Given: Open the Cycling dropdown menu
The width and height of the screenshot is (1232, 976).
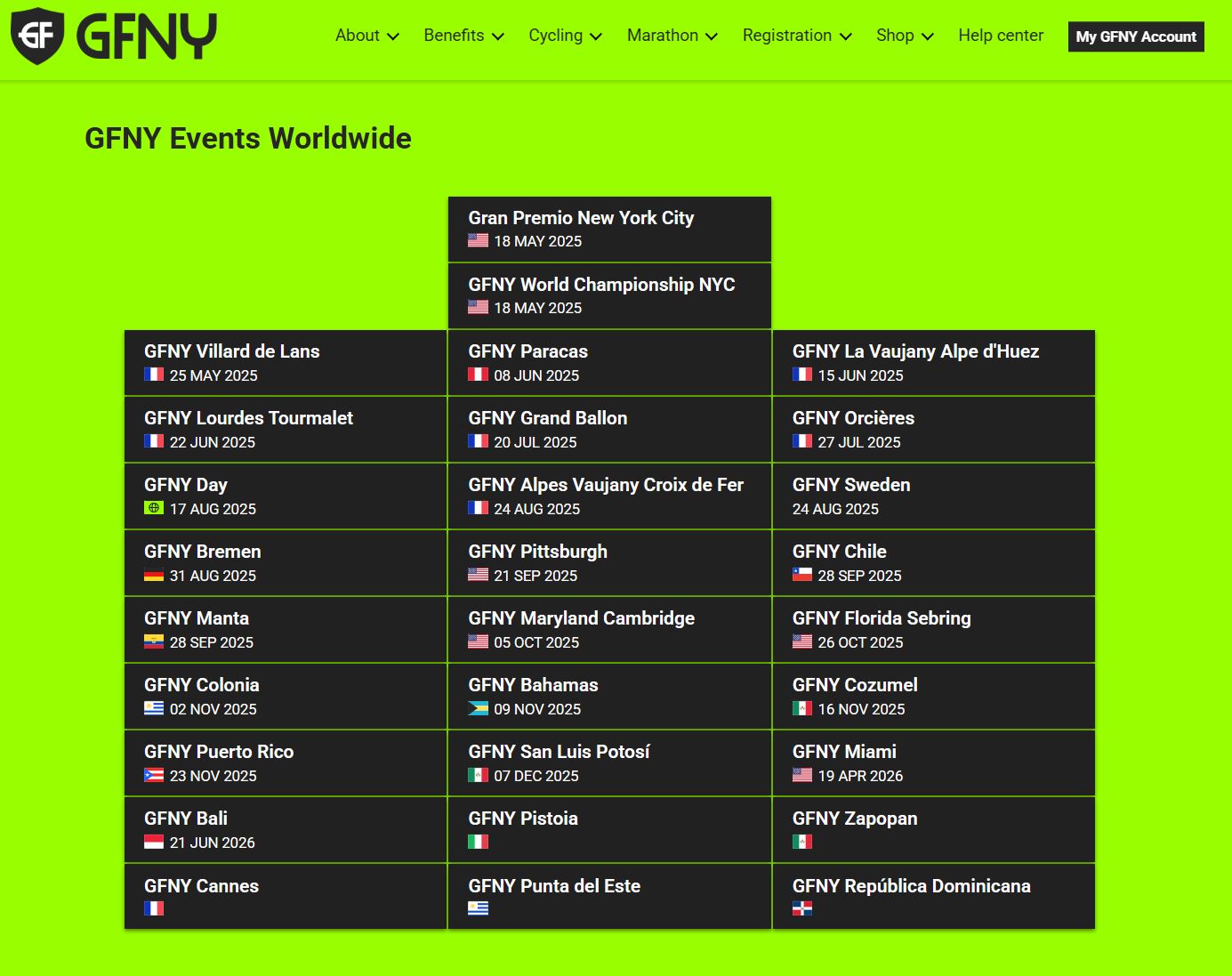Looking at the screenshot, I should pyautogui.click(x=565, y=36).
